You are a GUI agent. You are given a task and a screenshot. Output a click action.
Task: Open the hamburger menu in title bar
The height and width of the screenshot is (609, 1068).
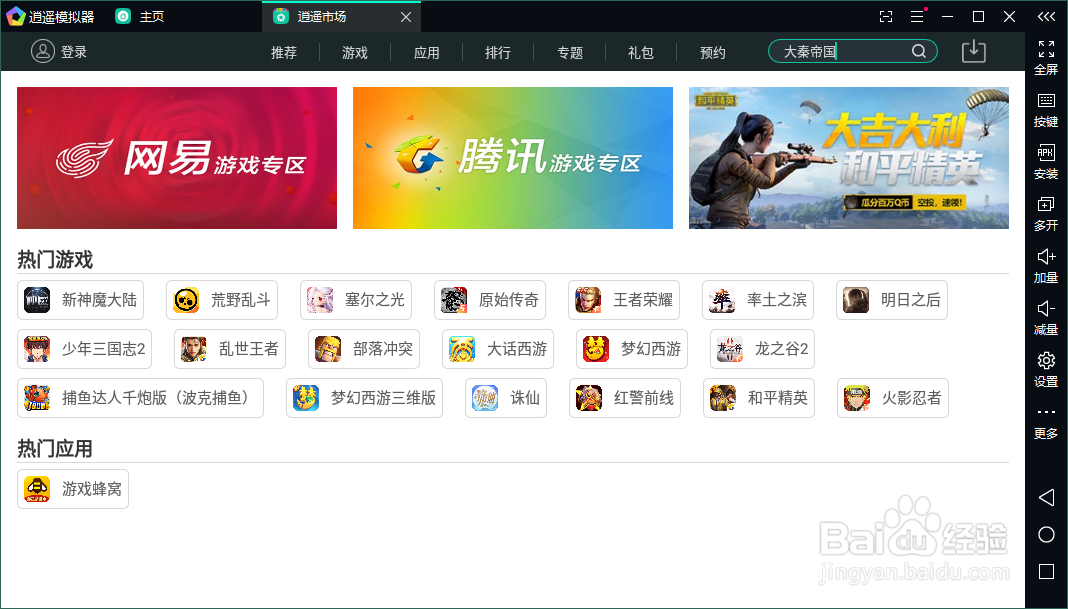(917, 16)
